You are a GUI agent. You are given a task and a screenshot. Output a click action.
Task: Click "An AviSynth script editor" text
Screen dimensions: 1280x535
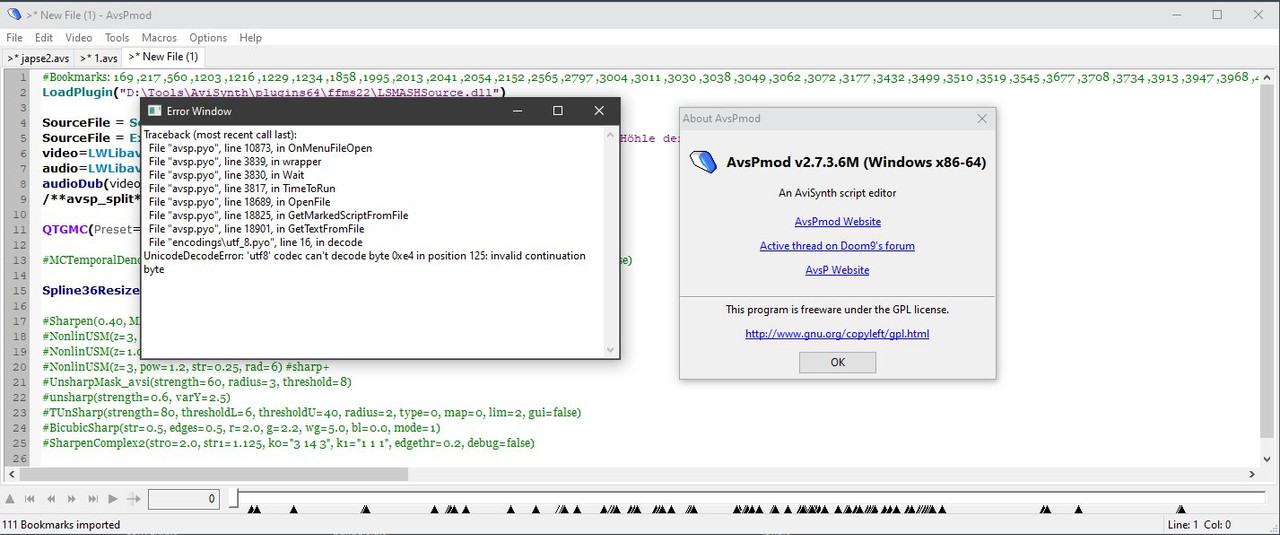click(x=837, y=193)
